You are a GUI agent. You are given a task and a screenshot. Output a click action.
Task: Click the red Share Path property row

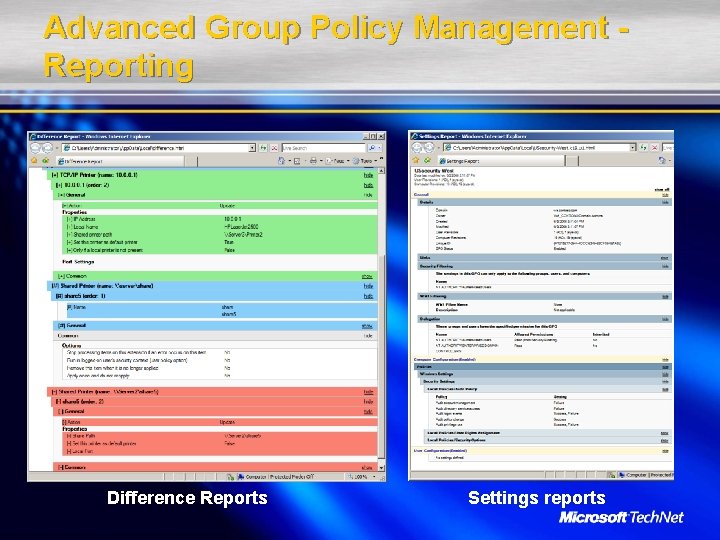(x=220, y=436)
